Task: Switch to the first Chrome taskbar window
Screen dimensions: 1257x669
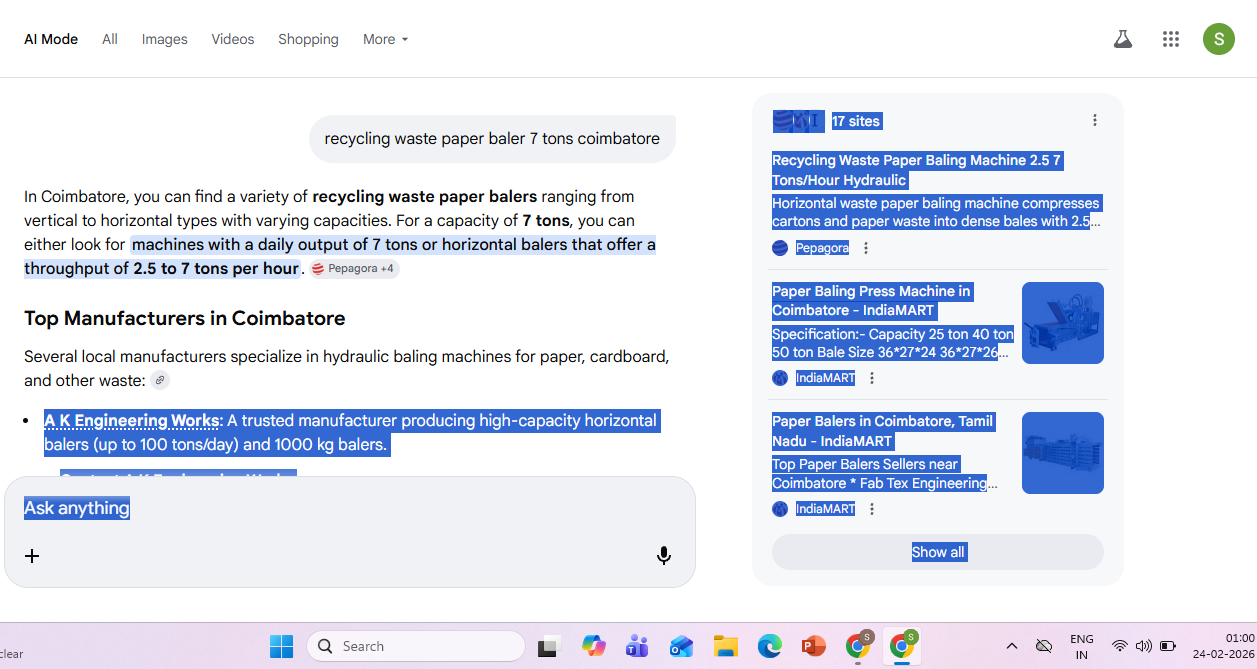Action: point(858,645)
